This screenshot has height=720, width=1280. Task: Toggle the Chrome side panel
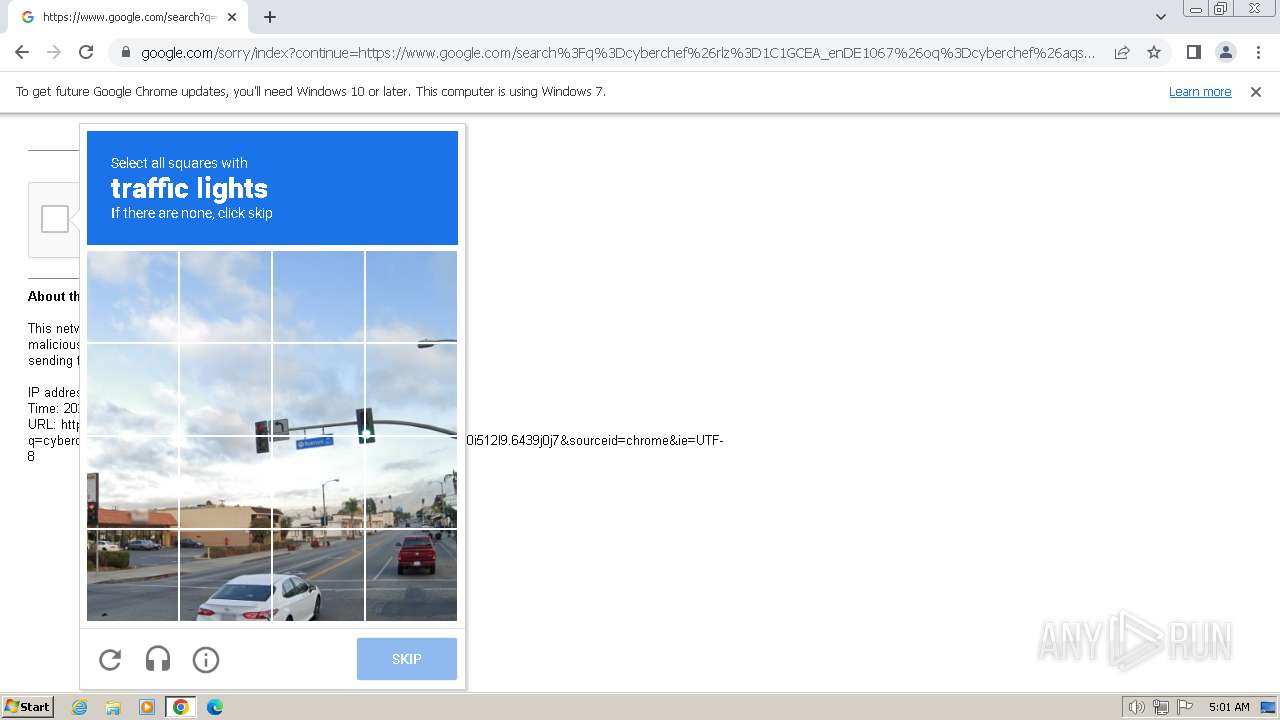point(1193,52)
